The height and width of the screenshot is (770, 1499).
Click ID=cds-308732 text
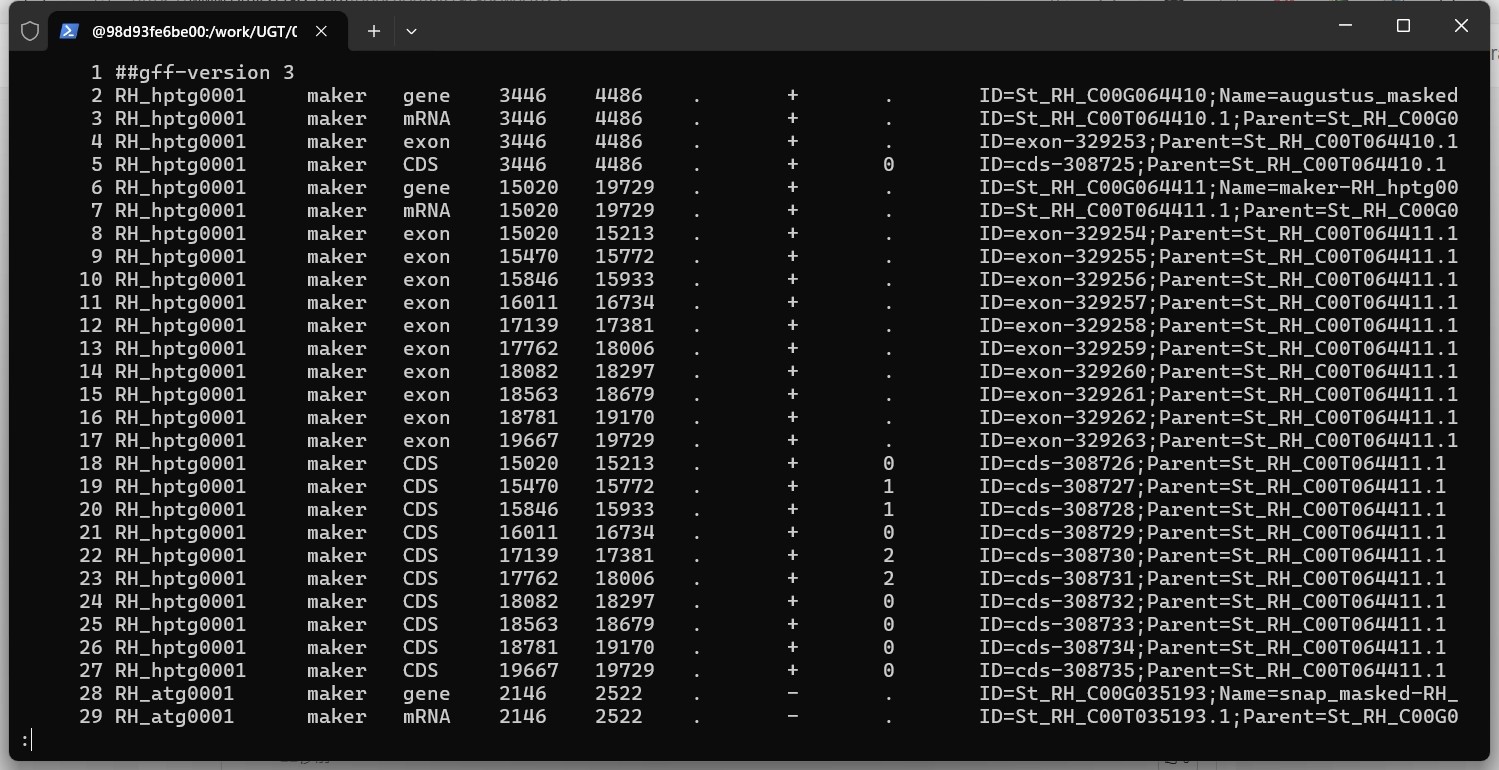click(x=1057, y=601)
